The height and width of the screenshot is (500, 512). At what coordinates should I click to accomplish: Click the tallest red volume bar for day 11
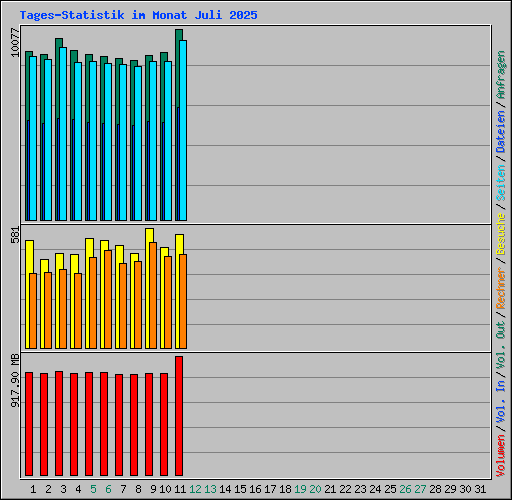coord(179,416)
